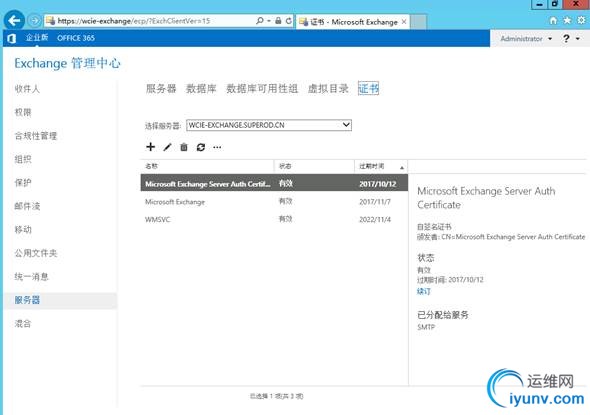Image resolution: width=590 pixels, height=415 pixels.
Task: Open 统一消息 in the left navigation
Action: point(32,277)
